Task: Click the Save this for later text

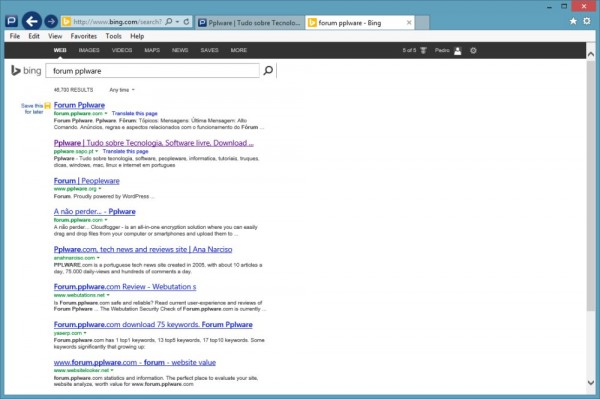Action: click(32, 109)
